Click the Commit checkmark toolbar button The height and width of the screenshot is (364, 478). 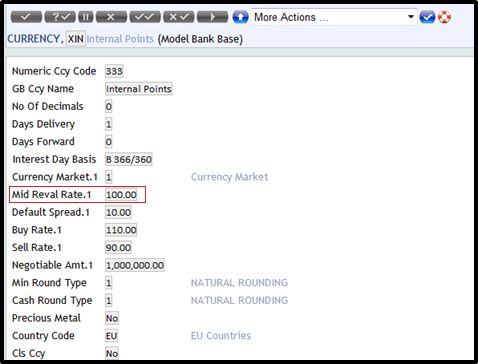[x=26, y=17]
